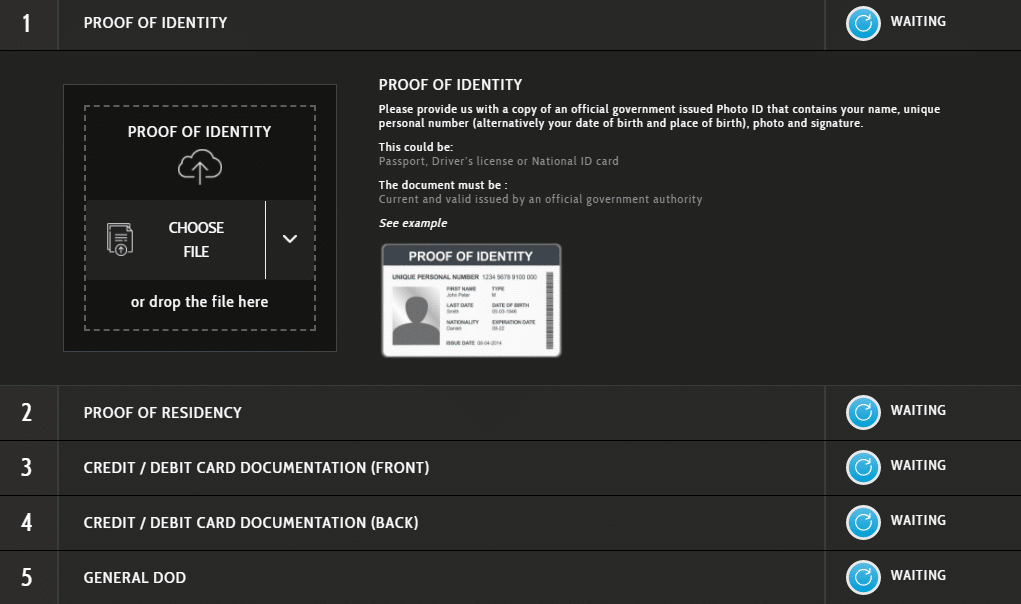The image size is (1021, 604).
Task: Click the Card Documentation (Back) waiting icon
Action: [863, 522]
